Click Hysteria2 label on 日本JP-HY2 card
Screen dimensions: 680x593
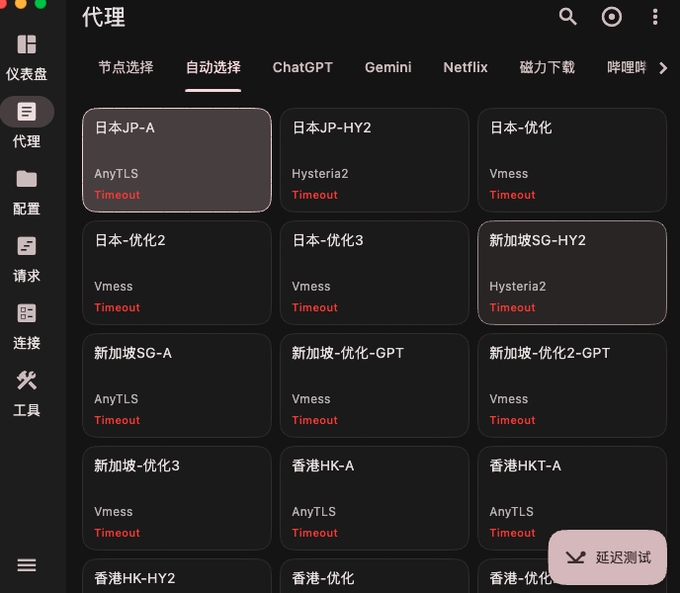tap(320, 174)
